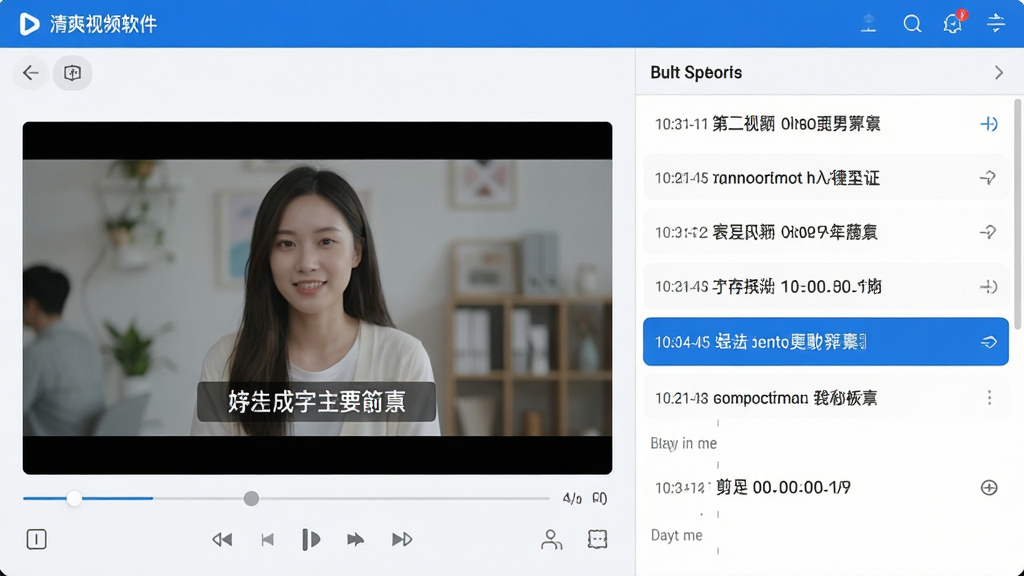Viewport: 1024px width, 576px height.
Task: Select the 10.21-13 compoctiman row
Action: coord(826,397)
